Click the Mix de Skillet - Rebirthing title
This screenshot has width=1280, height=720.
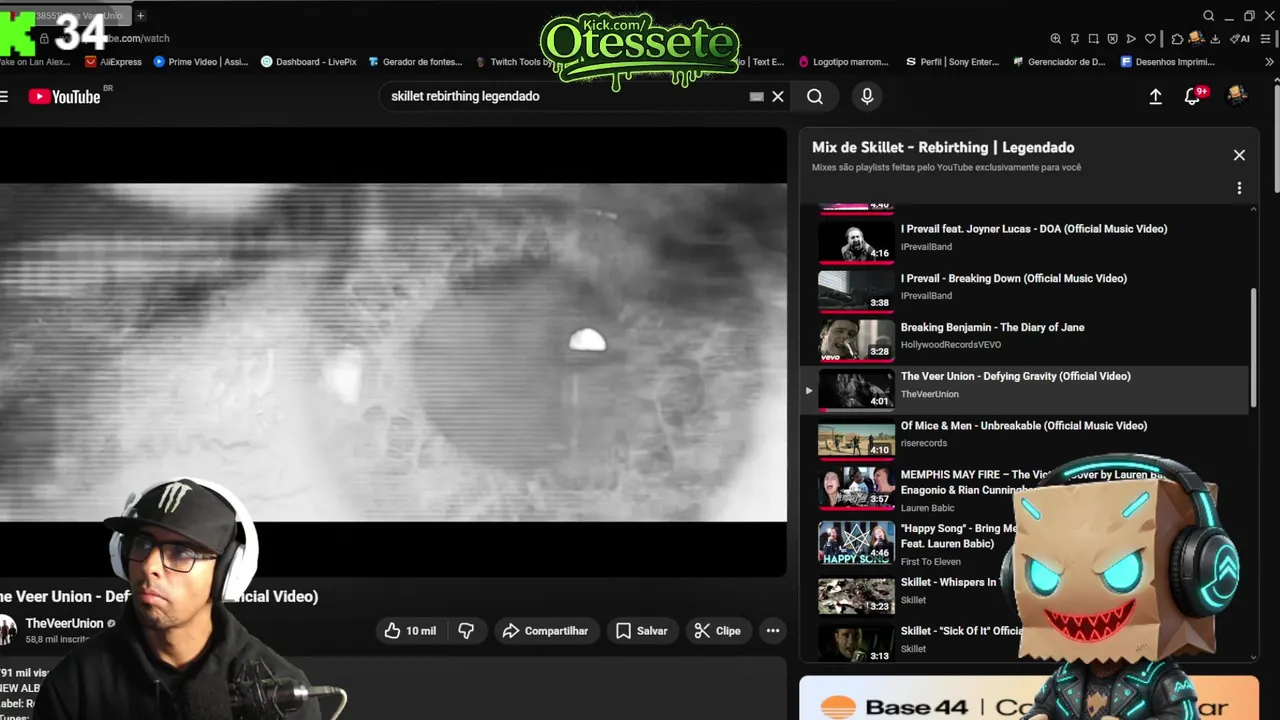point(943,147)
